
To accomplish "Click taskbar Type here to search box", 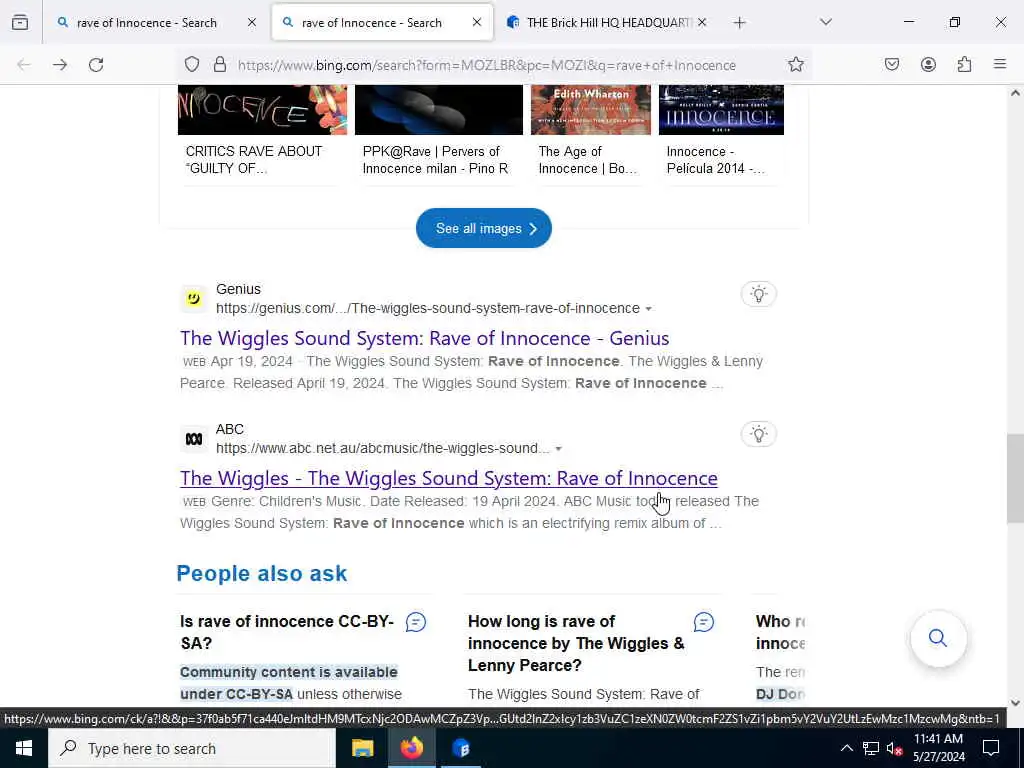I will (192, 748).
